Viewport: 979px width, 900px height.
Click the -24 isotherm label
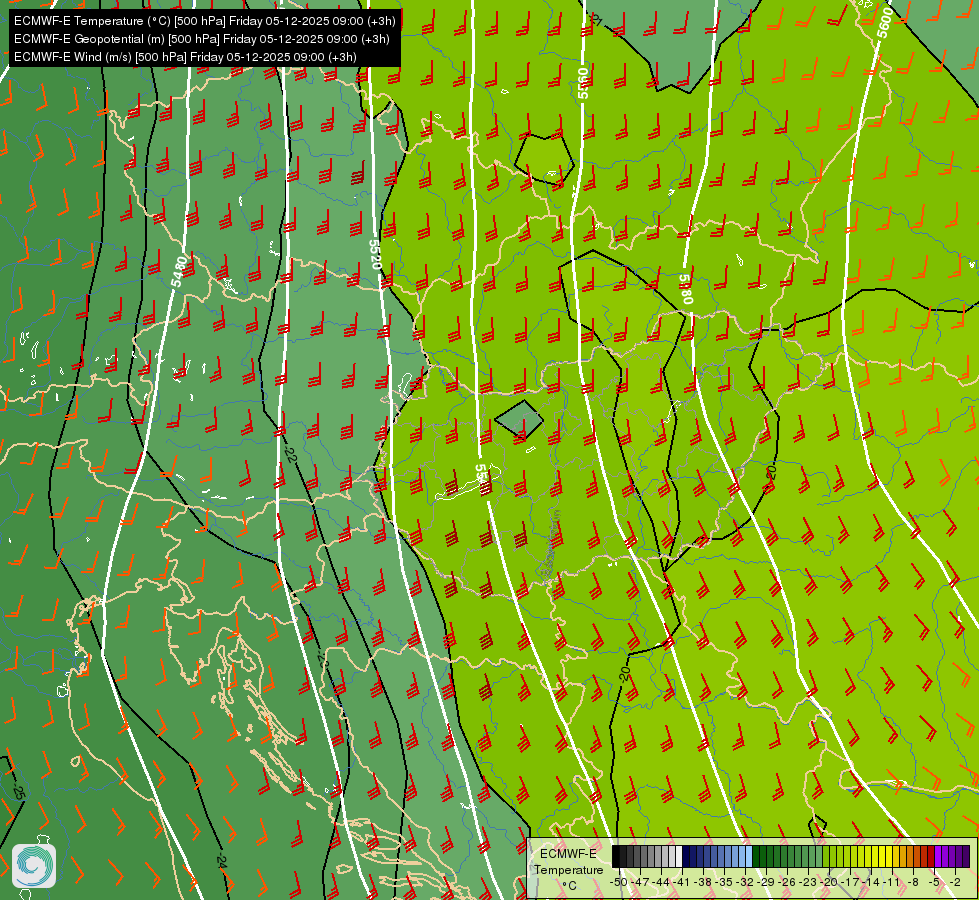pos(221,860)
